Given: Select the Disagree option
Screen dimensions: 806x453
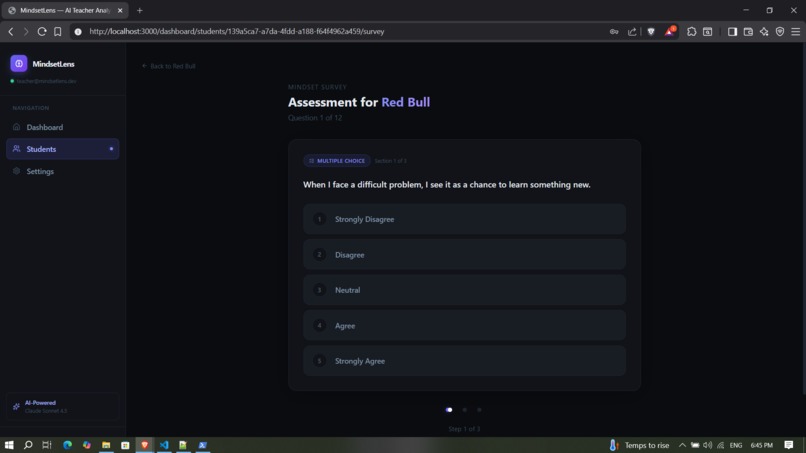Looking at the screenshot, I should 464,255.
